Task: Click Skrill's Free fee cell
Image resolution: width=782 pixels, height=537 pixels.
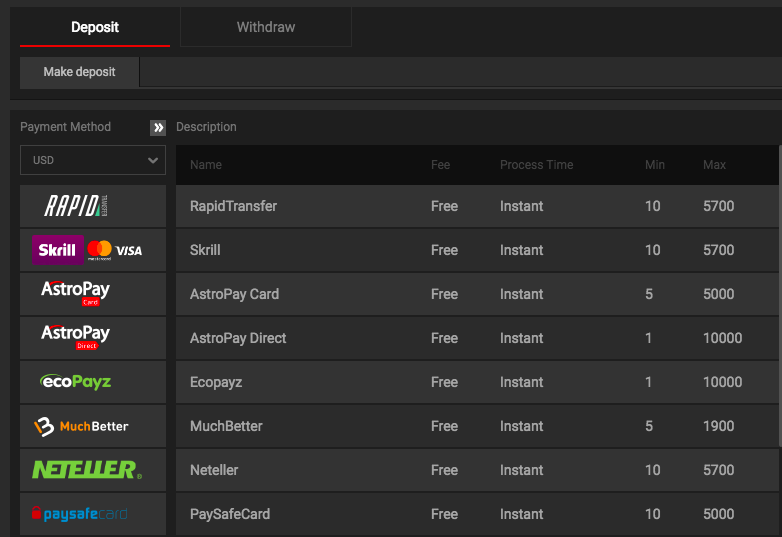Action: pyautogui.click(x=444, y=250)
